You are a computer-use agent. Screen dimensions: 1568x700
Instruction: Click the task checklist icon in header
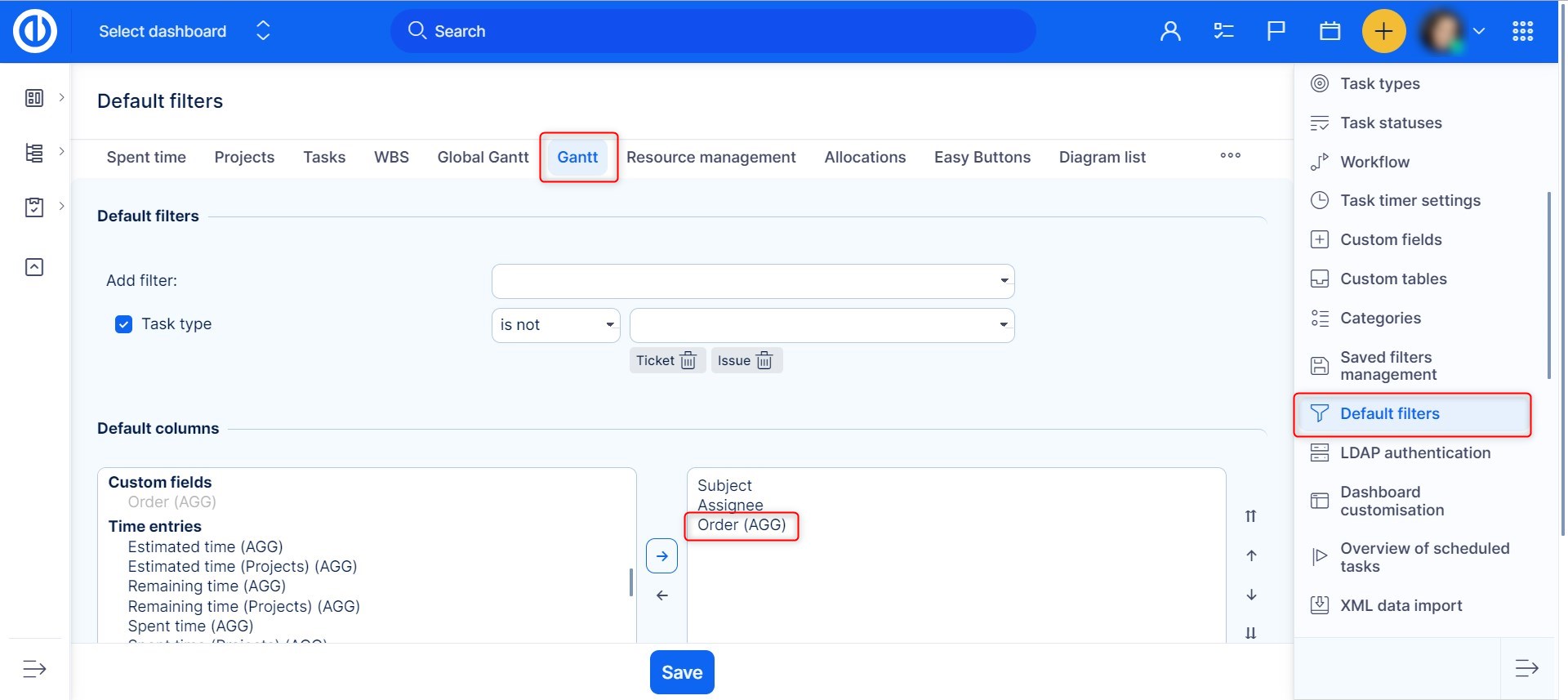click(x=1223, y=32)
